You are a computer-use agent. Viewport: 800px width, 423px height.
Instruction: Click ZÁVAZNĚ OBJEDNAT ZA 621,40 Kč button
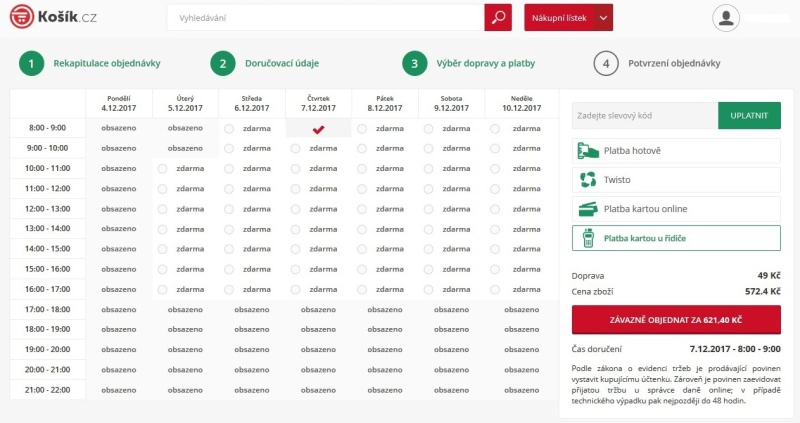[676, 320]
